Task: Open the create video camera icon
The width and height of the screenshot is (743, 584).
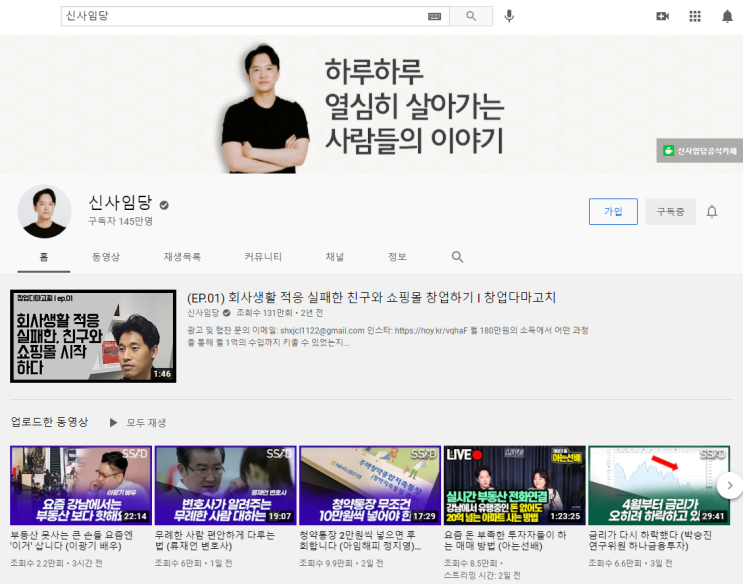Action: [x=662, y=17]
